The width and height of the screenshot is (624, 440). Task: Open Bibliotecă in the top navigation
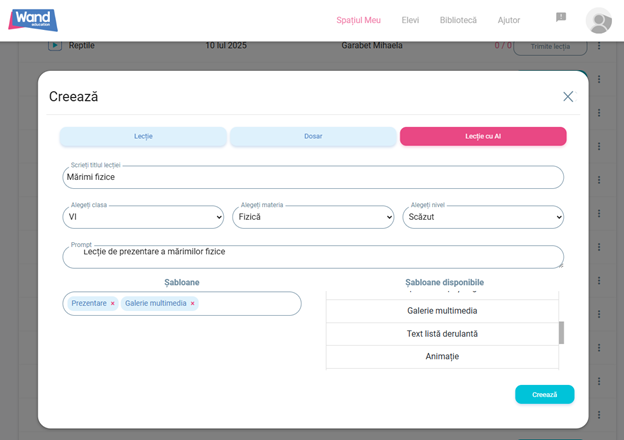[458, 20]
